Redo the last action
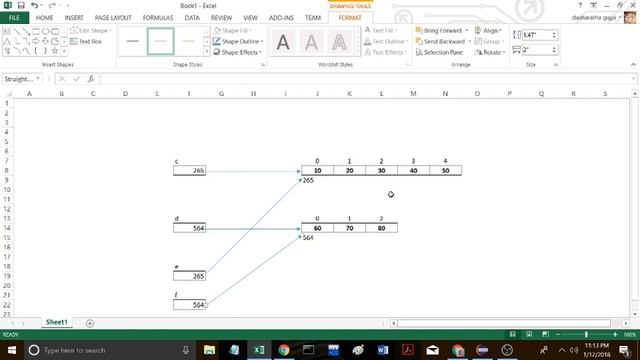This screenshot has width=640, height=360. (52, 6)
